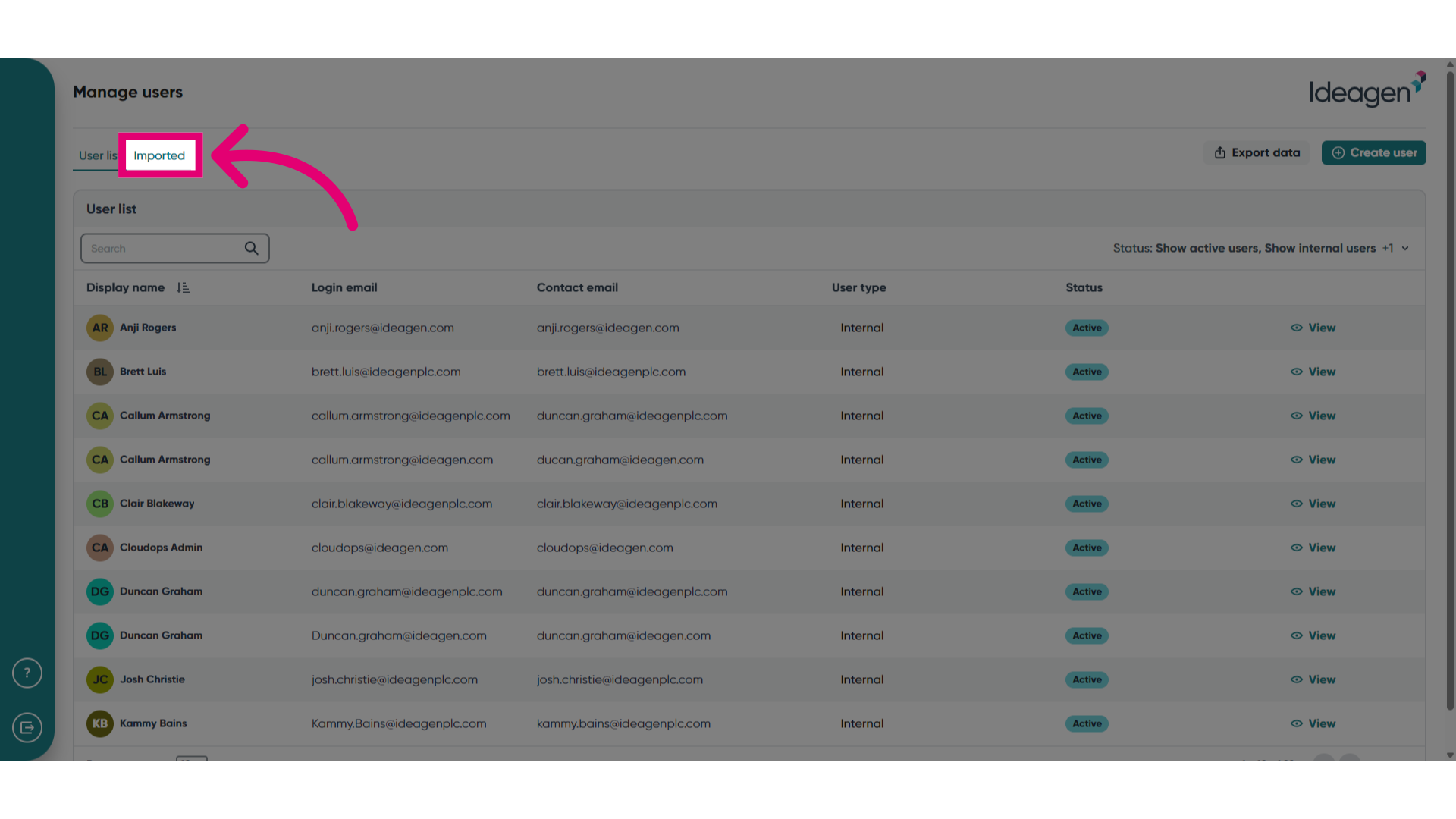View Kammy Bains user details
Screen dimensions: 1456x819
1313,723
